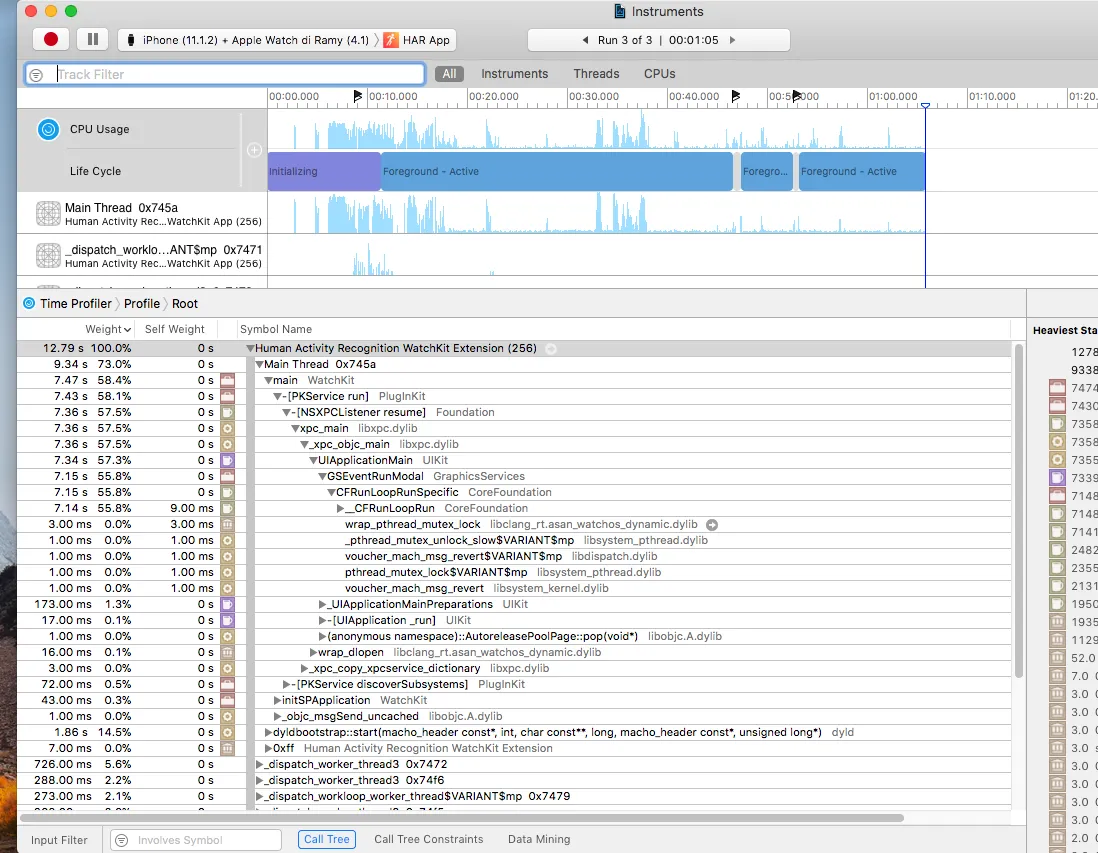Collapse the UIApplicationMain node
The width and height of the screenshot is (1098, 853).
click(314, 460)
